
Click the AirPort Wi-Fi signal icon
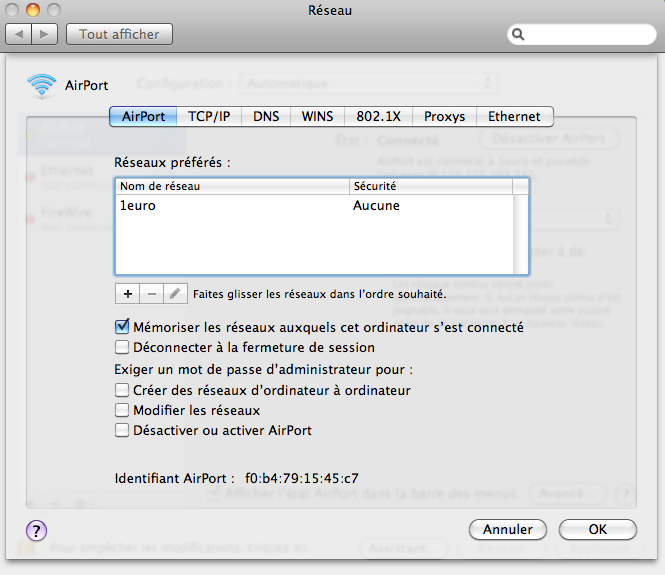[x=42, y=85]
